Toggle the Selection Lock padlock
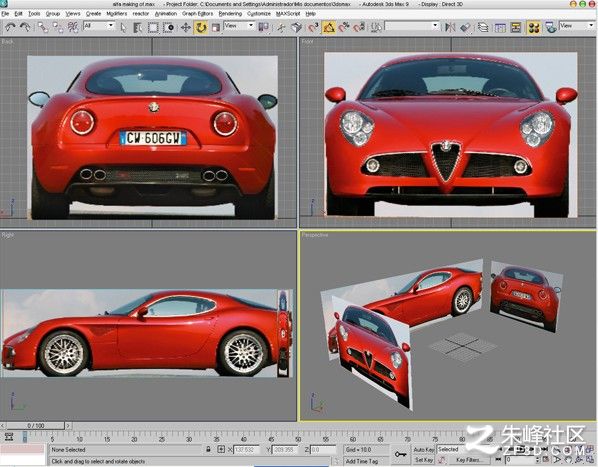 208,449
